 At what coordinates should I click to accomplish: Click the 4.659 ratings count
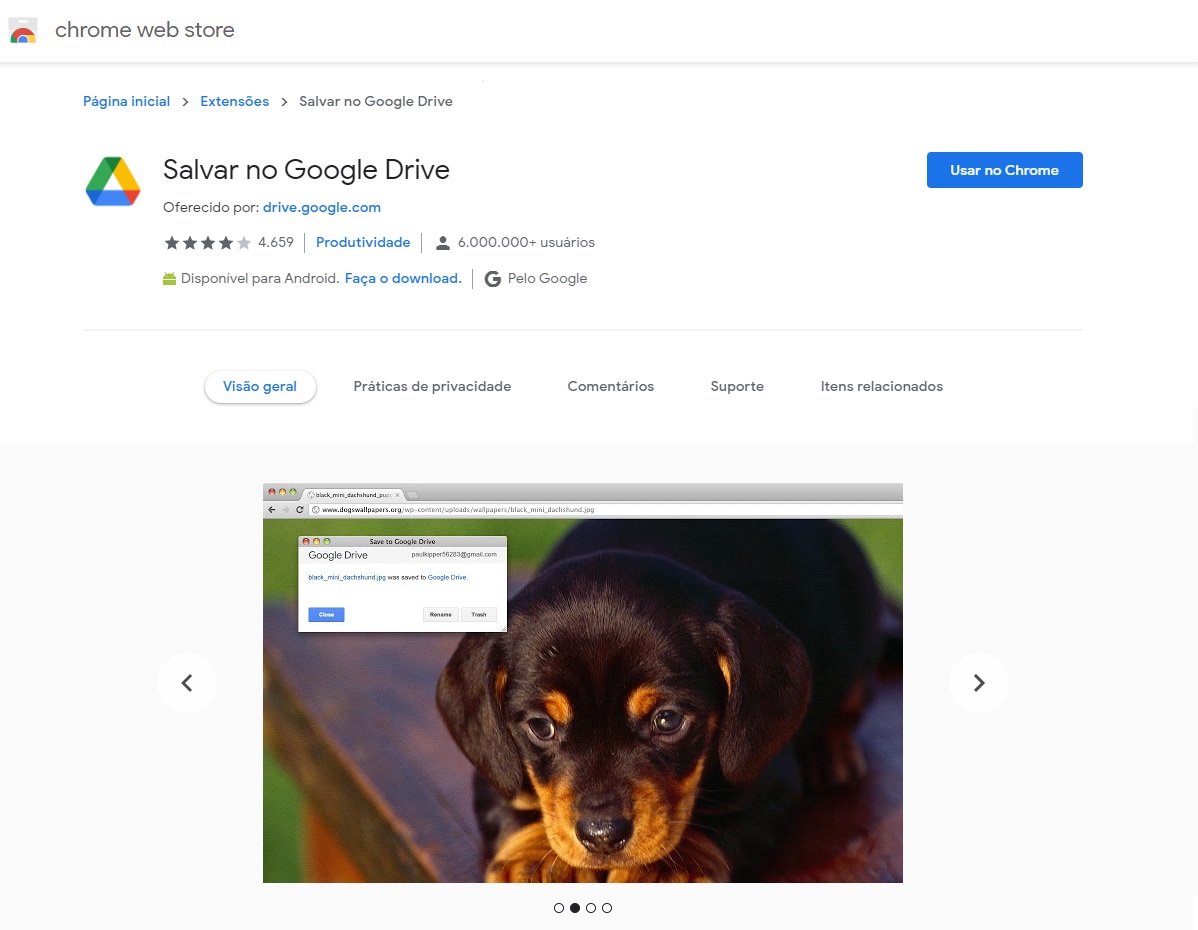pyautogui.click(x=276, y=242)
